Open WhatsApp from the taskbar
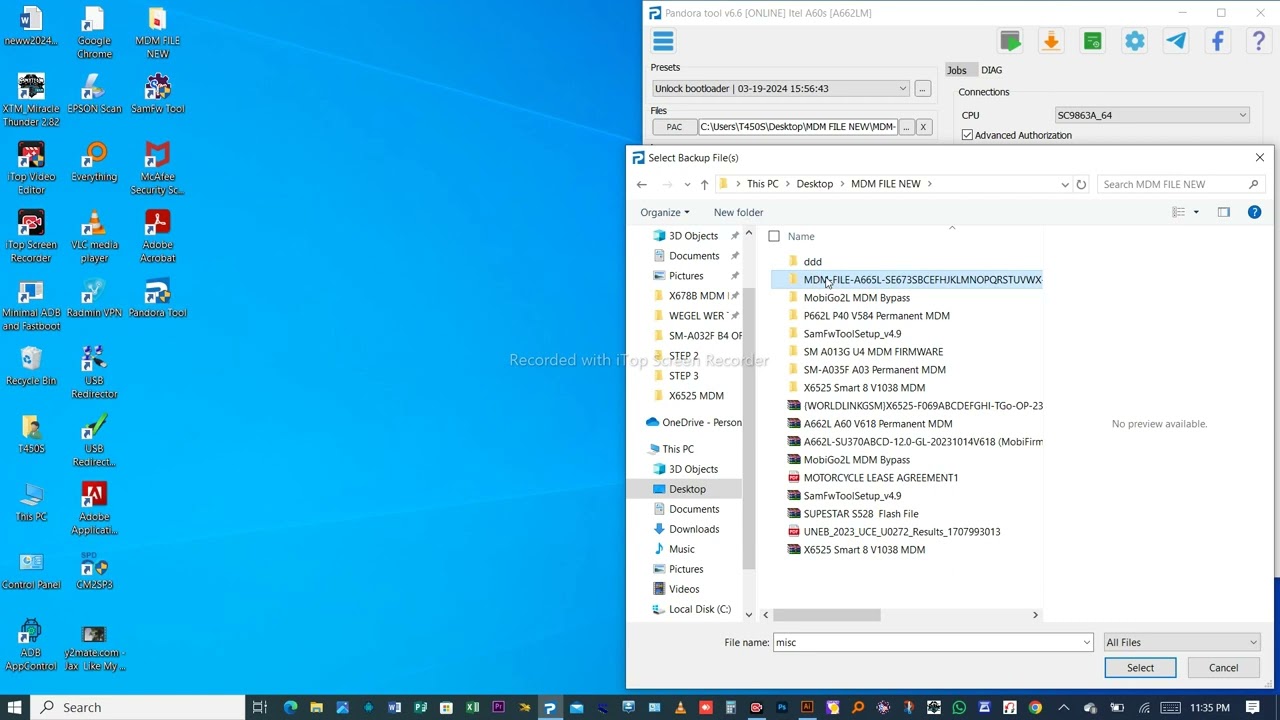Viewport: 1280px width, 720px height. [x=959, y=708]
